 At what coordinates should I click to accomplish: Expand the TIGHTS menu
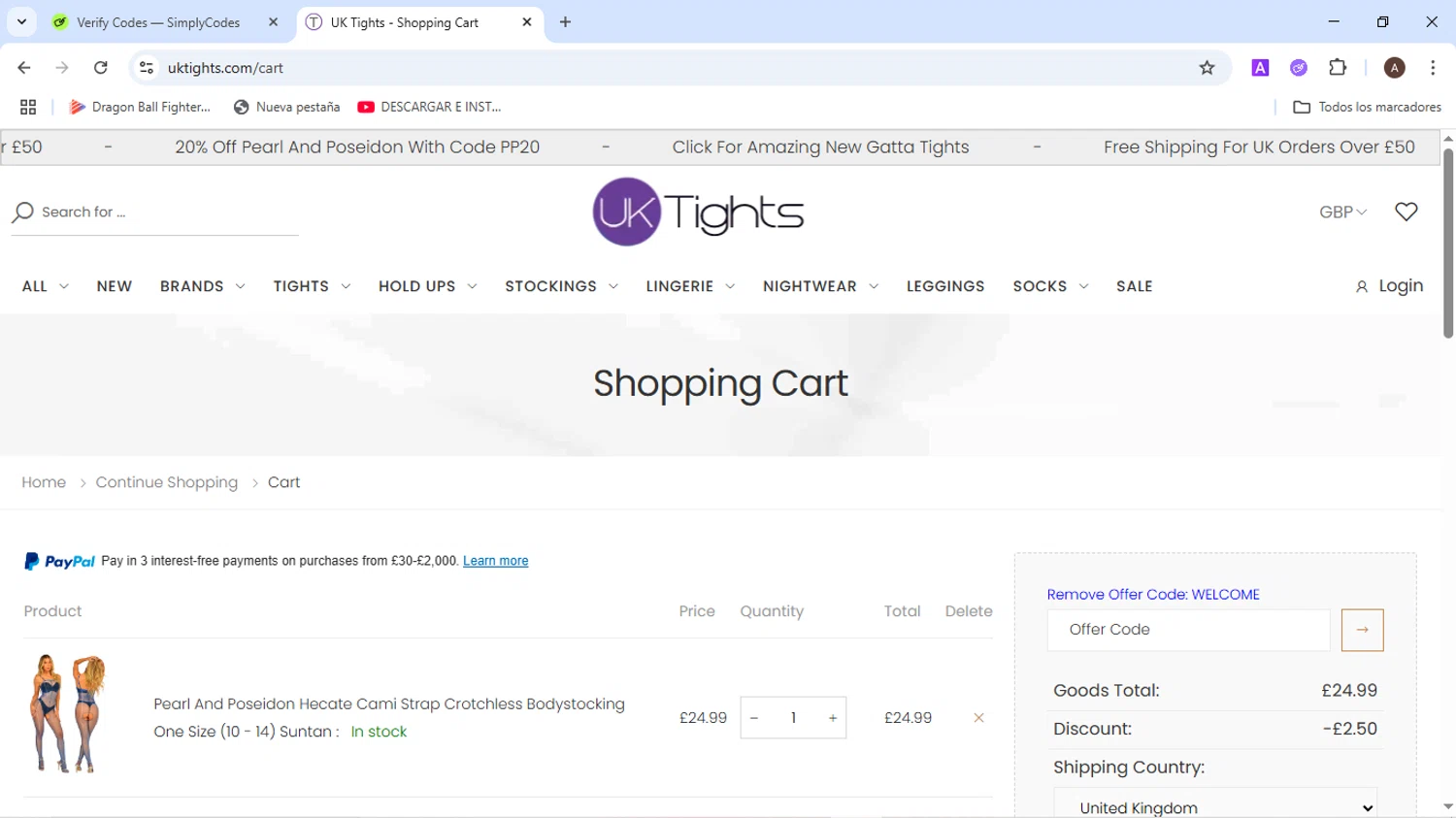pyautogui.click(x=313, y=286)
